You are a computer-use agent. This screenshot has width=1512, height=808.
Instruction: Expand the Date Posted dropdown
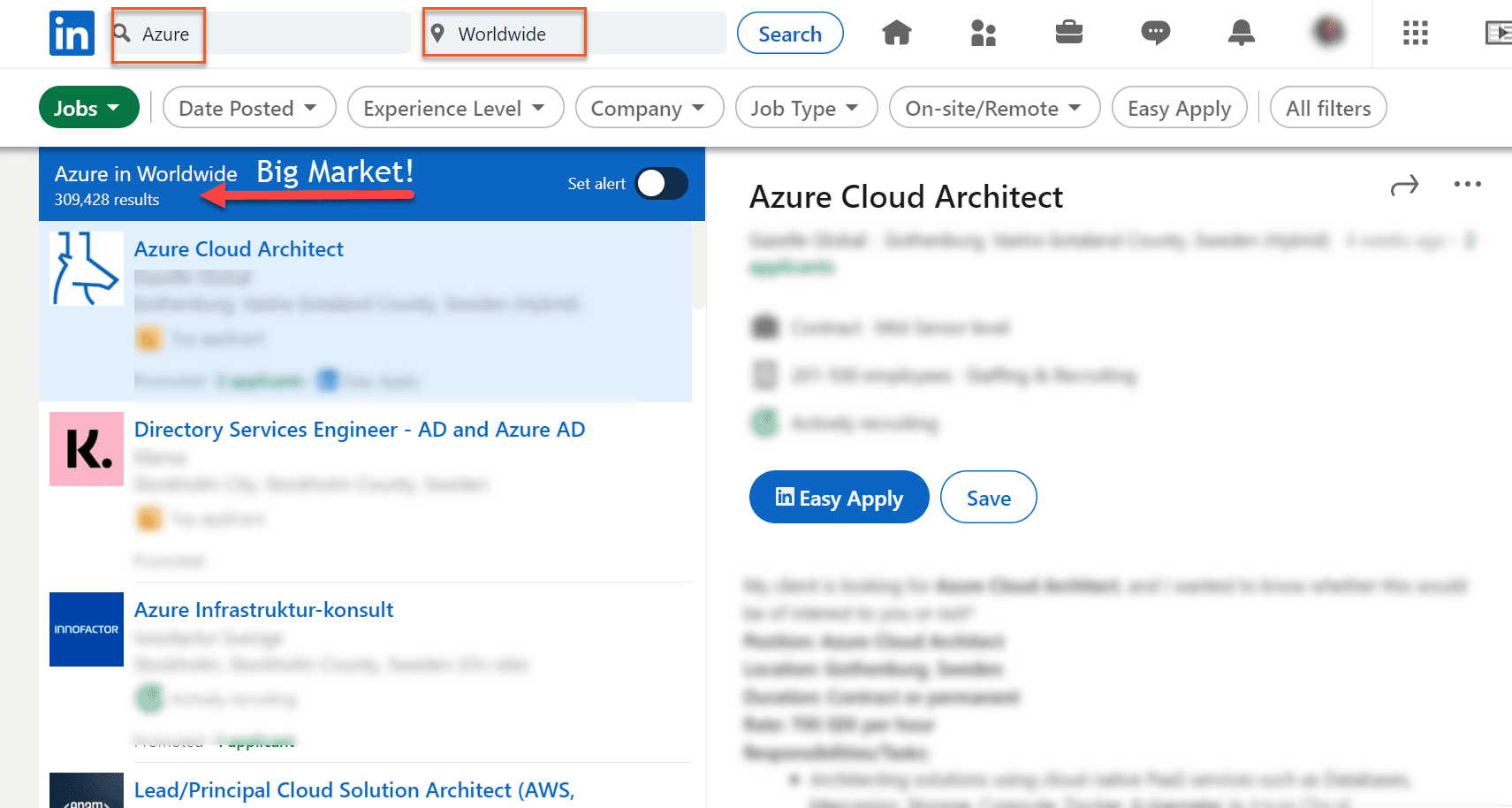249,108
